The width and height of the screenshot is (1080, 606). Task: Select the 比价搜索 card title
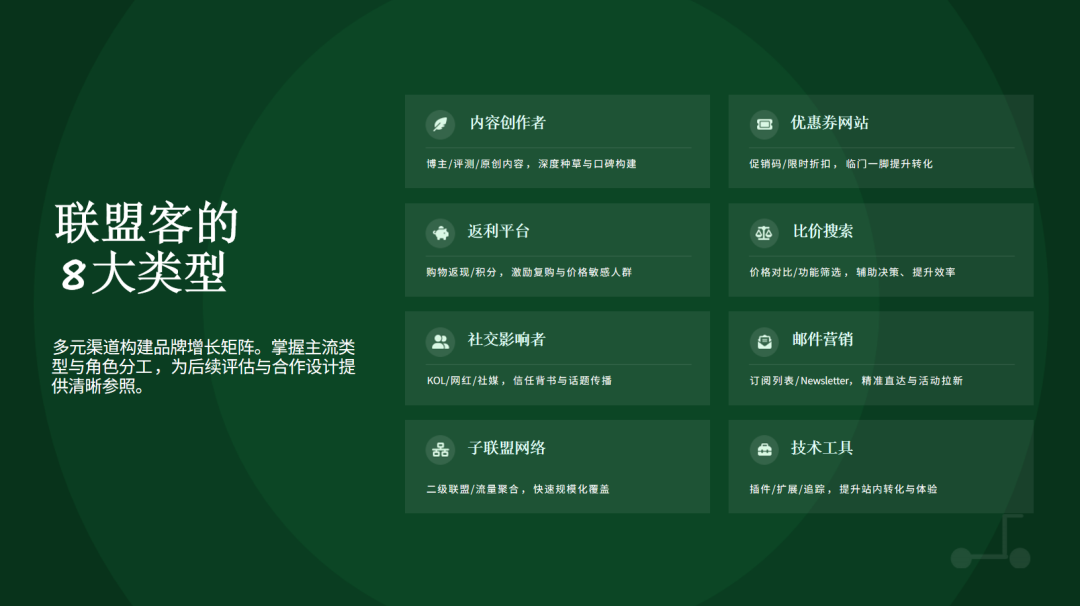point(823,231)
